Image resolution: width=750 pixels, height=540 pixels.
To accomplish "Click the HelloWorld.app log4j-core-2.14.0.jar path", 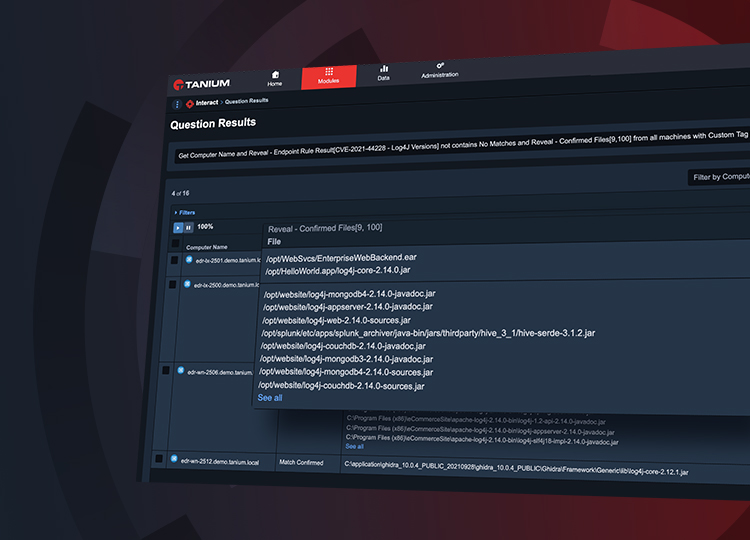I will (338, 271).
